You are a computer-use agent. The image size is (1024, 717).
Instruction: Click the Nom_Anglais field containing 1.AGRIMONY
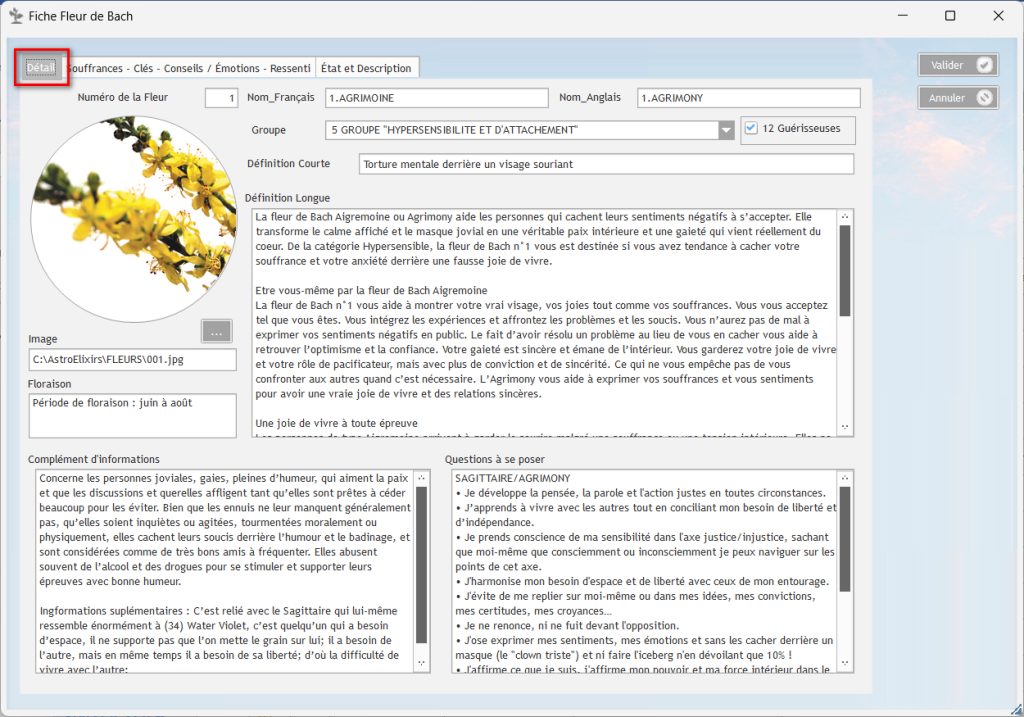[x=748, y=98]
